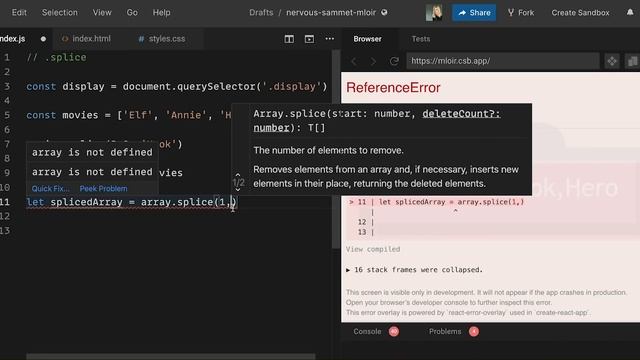The image size is (640, 360).
Task: Open the Problems panel
Action: [445, 331]
